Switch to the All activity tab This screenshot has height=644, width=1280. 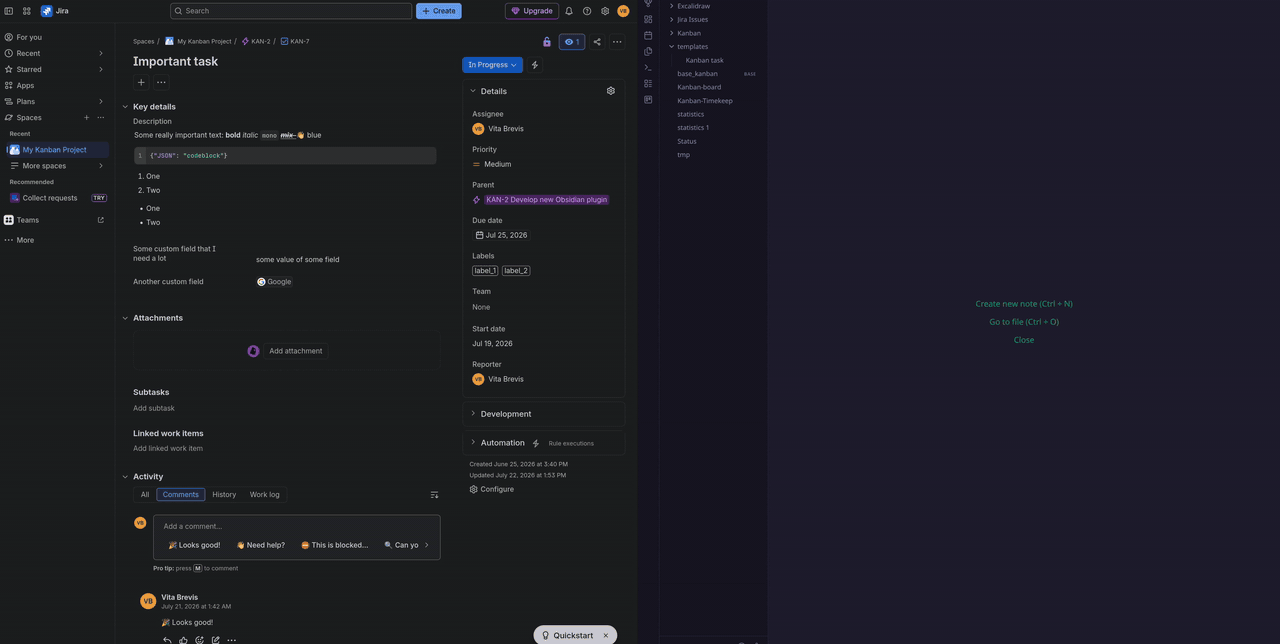pos(145,495)
